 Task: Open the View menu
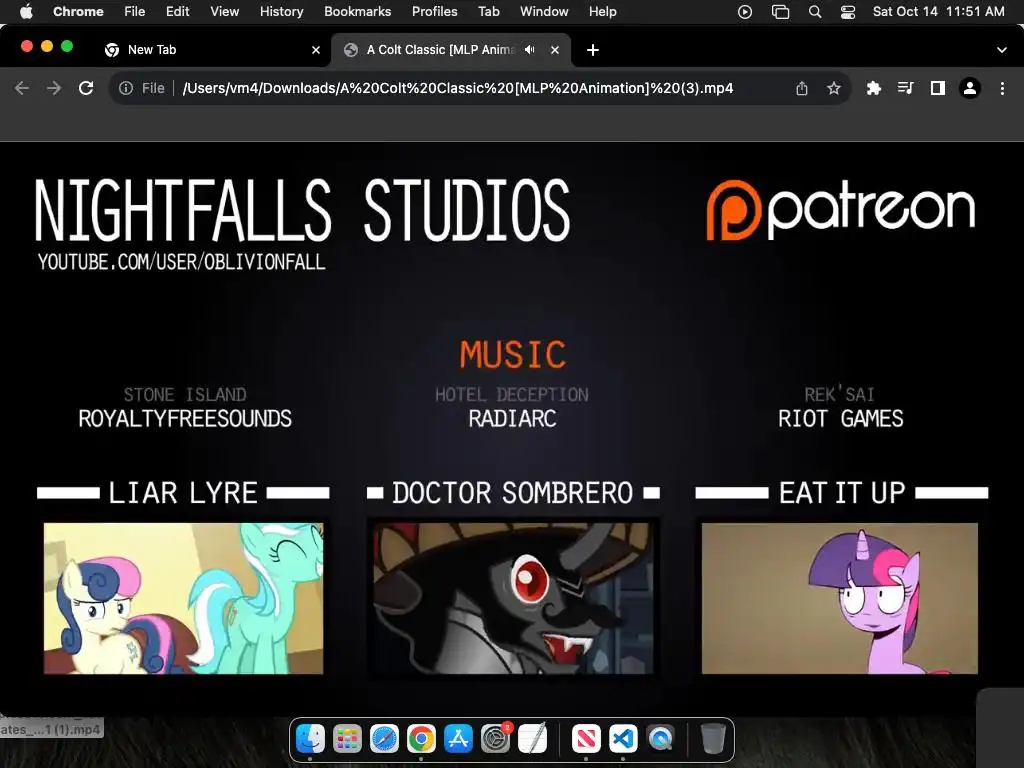(224, 12)
